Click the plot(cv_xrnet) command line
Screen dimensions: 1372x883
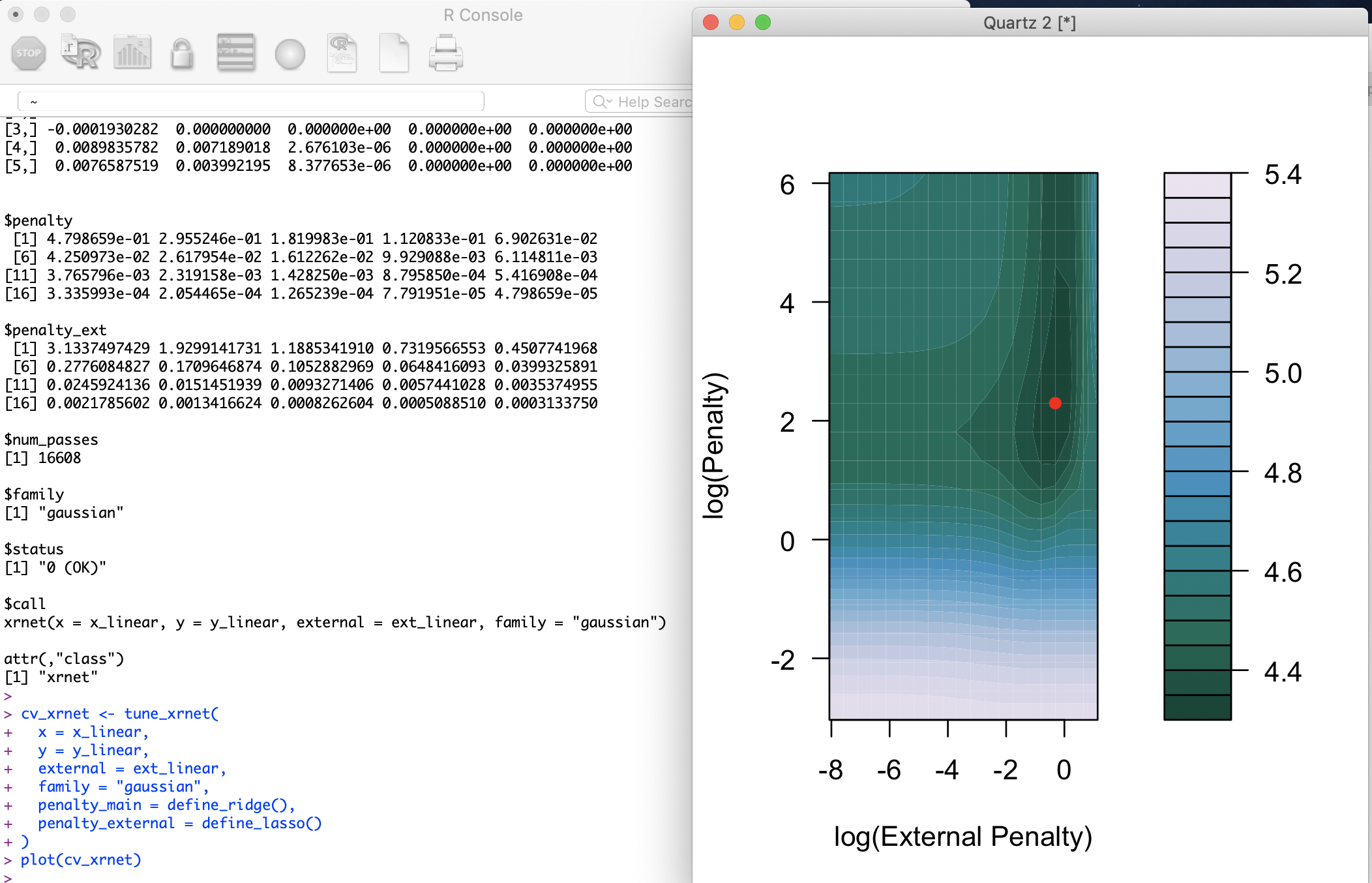(x=81, y=860)
